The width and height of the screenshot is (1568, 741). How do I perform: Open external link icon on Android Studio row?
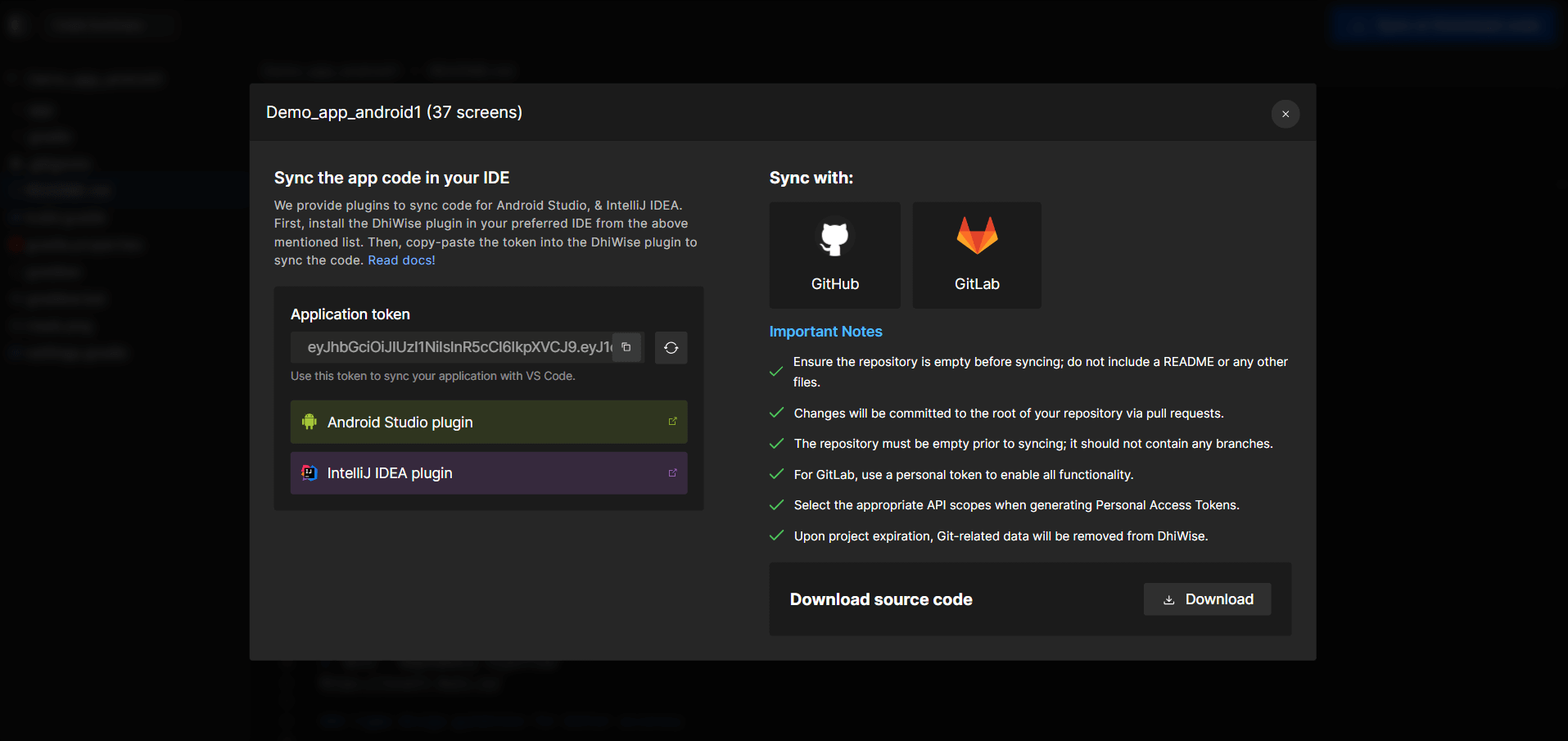(672, 422)
